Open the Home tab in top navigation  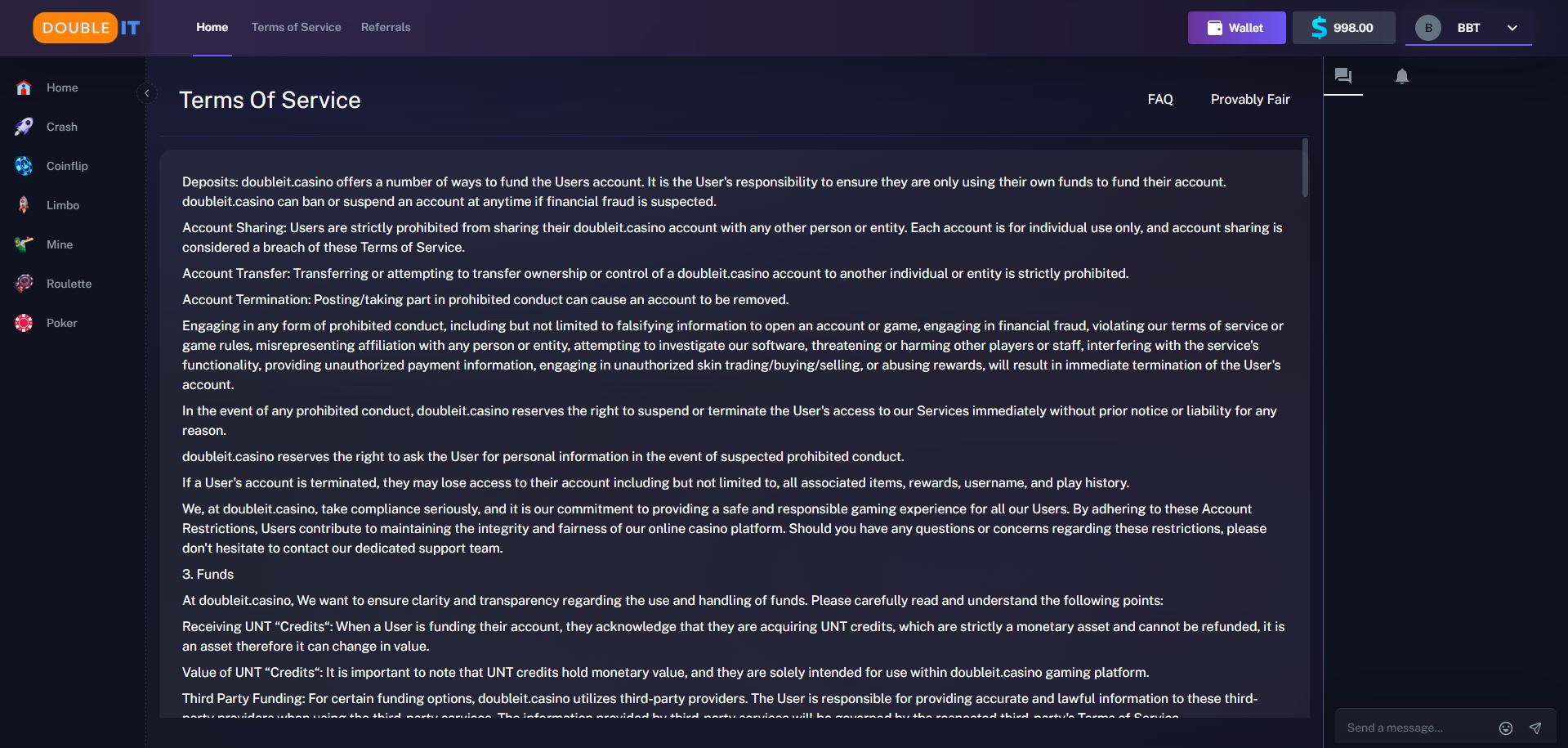[x=212, y=27]
